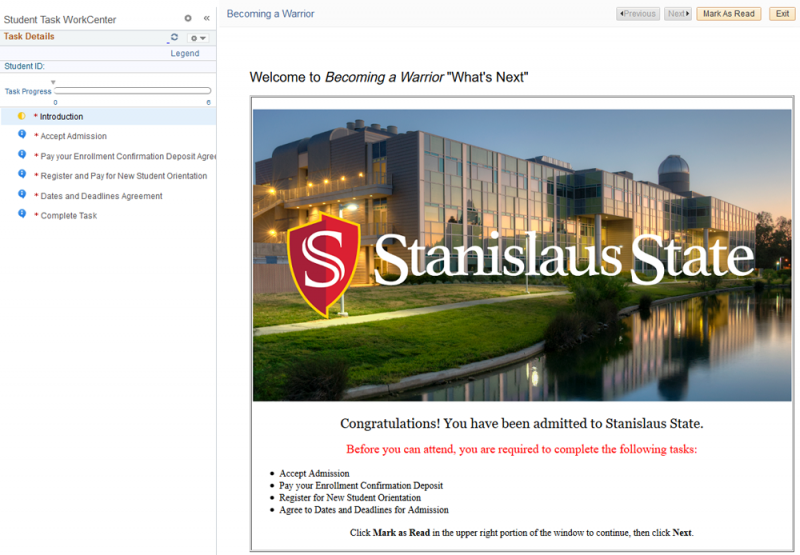Open Register and Pay for New Student Orientation
The height and width of the screenshot is (555, 800).
click(x=124, y=176)
